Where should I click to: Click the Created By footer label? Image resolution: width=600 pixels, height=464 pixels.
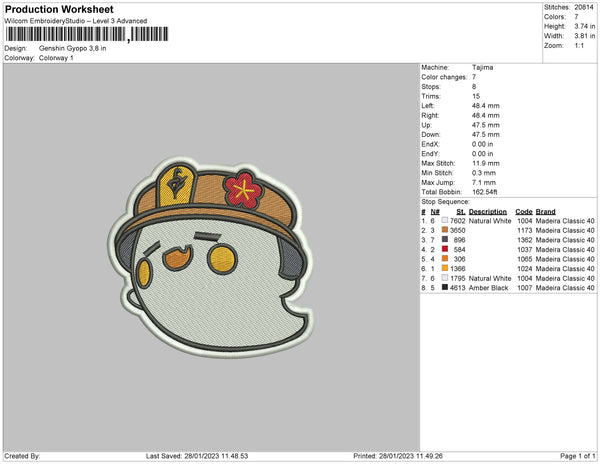22,456
